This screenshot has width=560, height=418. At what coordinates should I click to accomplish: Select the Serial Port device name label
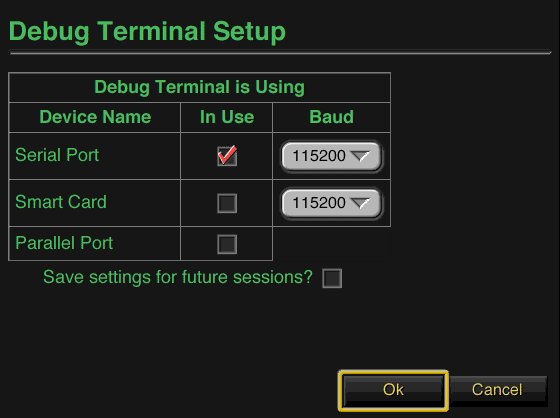click(57, 155)
